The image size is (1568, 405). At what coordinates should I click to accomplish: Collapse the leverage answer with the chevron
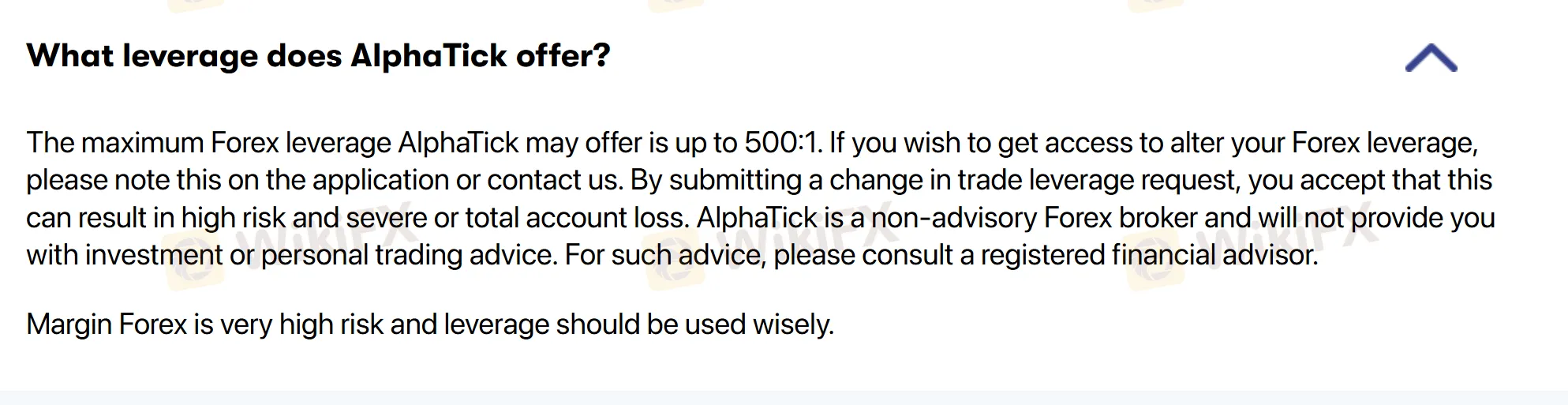(x=1431, y=58)
